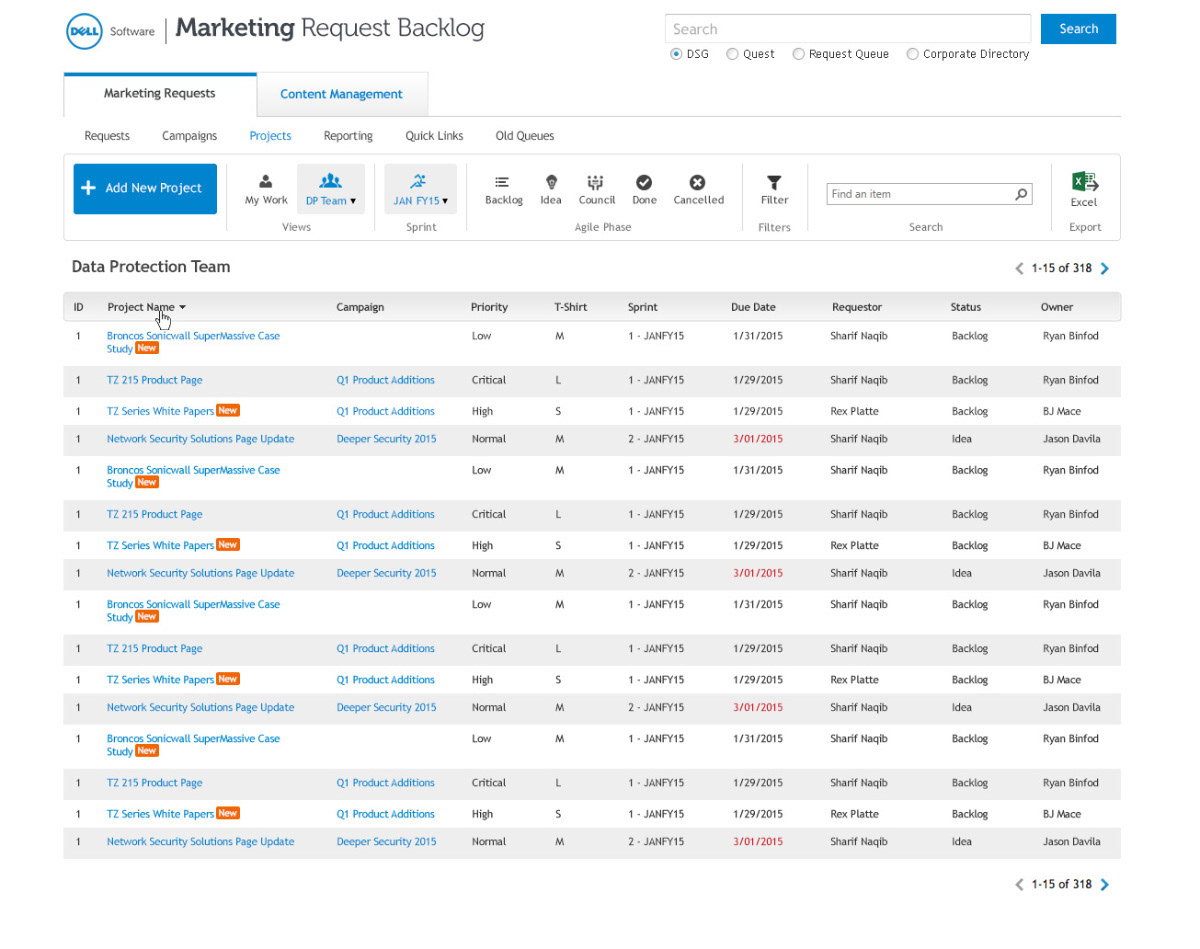Sort by the Project Name column
The height and width of the screenshot is (949, 1200).
146,307
